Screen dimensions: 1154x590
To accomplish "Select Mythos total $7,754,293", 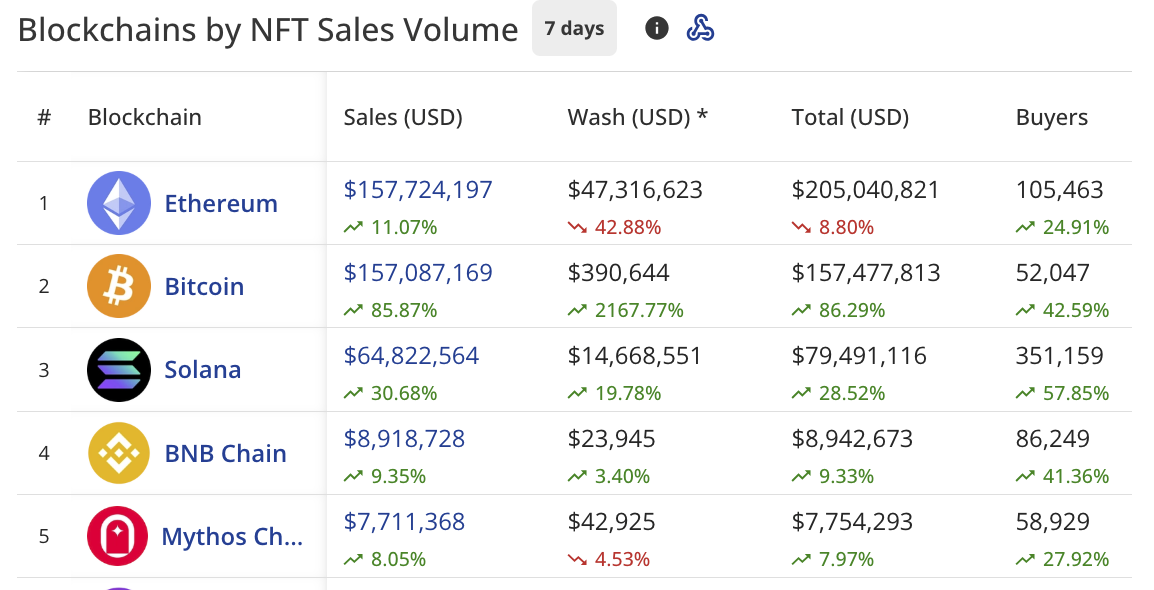I will pyautogui.click(x=852, y=522).
